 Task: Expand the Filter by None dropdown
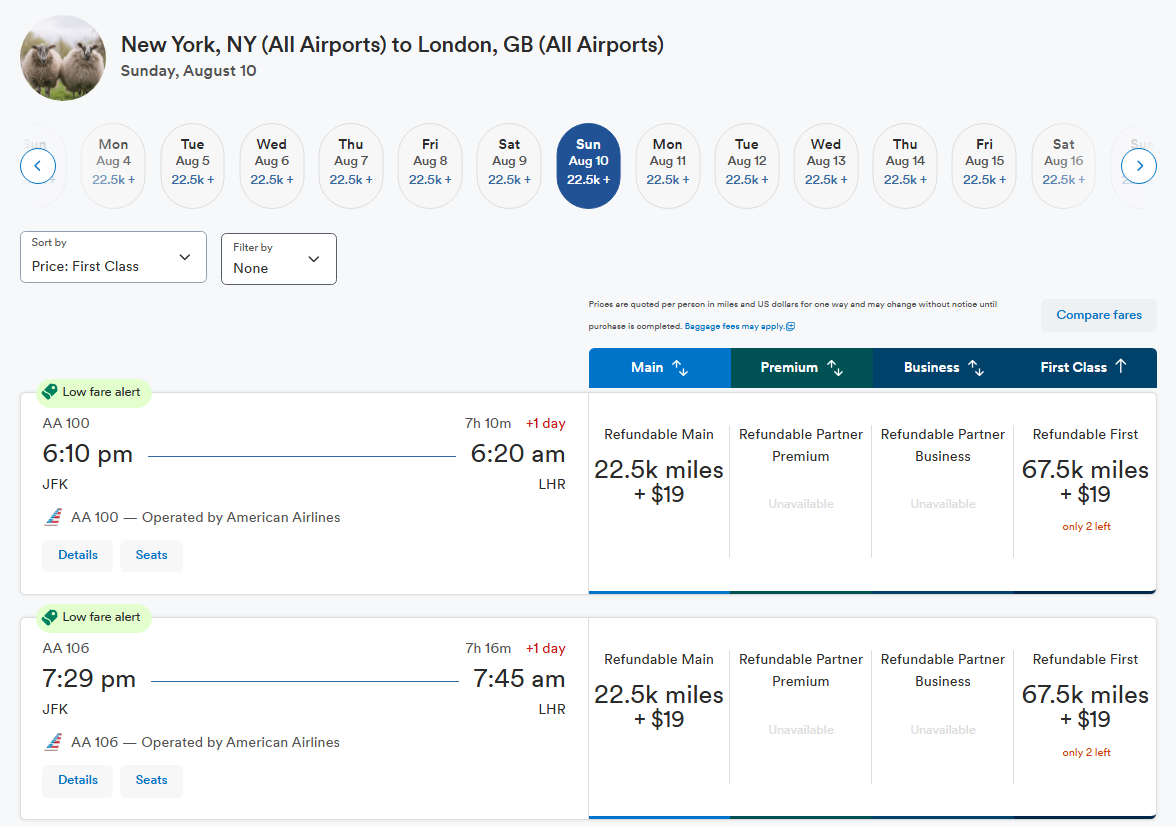[278, 259]
